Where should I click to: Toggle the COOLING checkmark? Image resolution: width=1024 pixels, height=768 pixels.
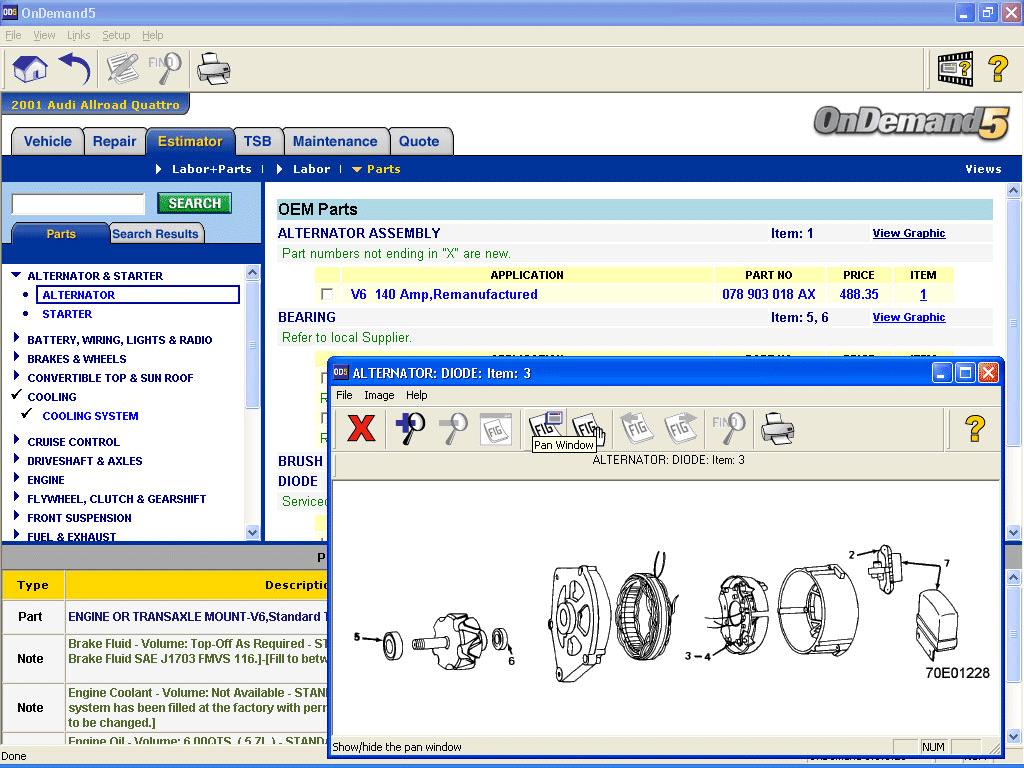point(17,394)
